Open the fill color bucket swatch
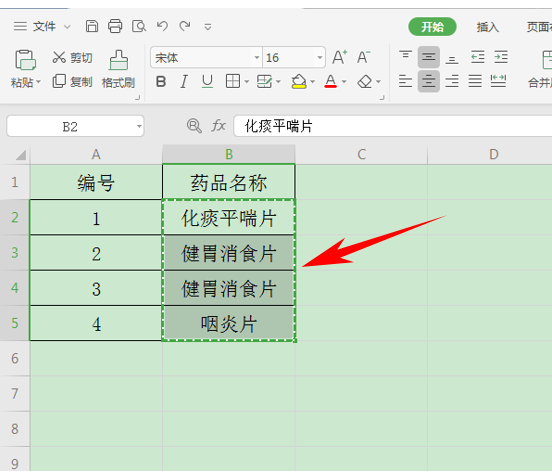The width and height of the screenshot is (552, 476). point(299,82)
